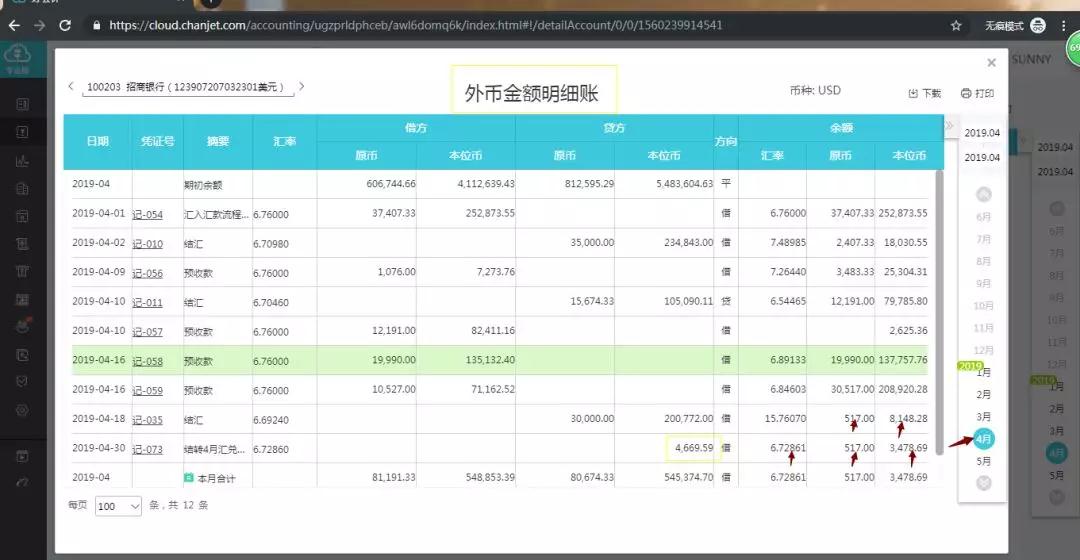This screenshot has width=1080, height=560.
Task: Select 10月 in the month timeline
Action: [x=983, y=305]
